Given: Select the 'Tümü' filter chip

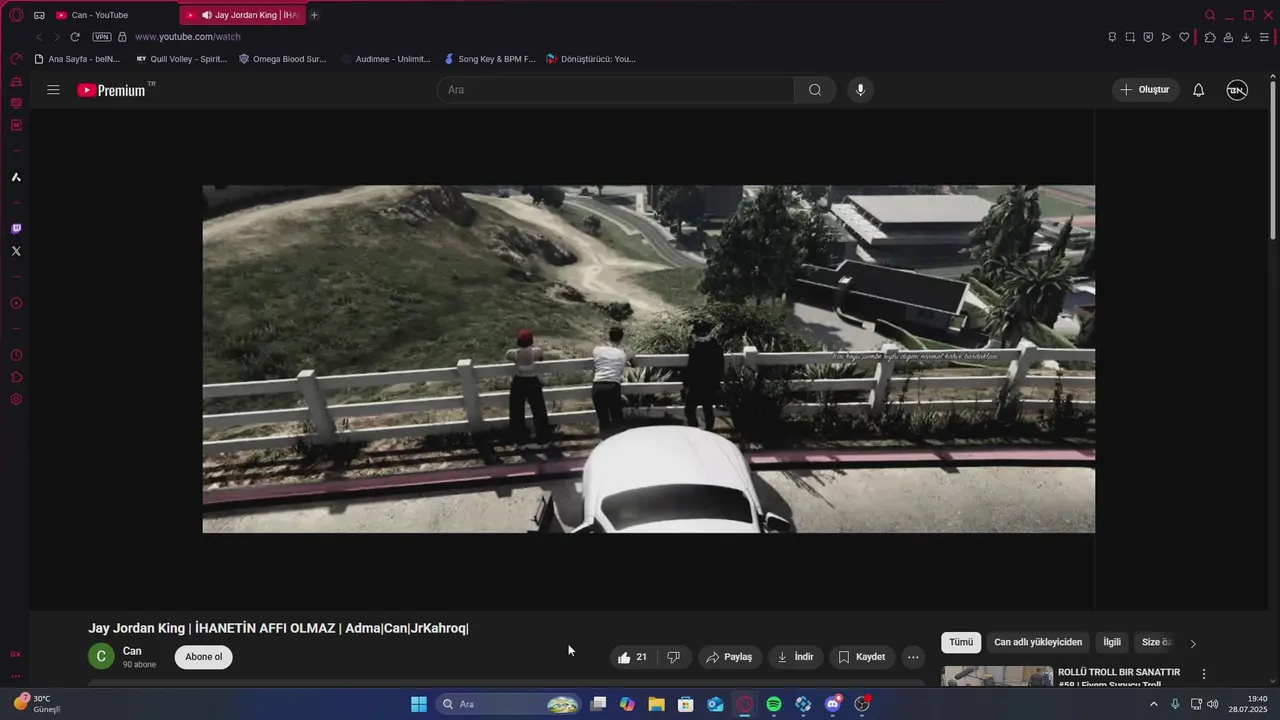Looking at the screenshot, I should pos(961,642).
